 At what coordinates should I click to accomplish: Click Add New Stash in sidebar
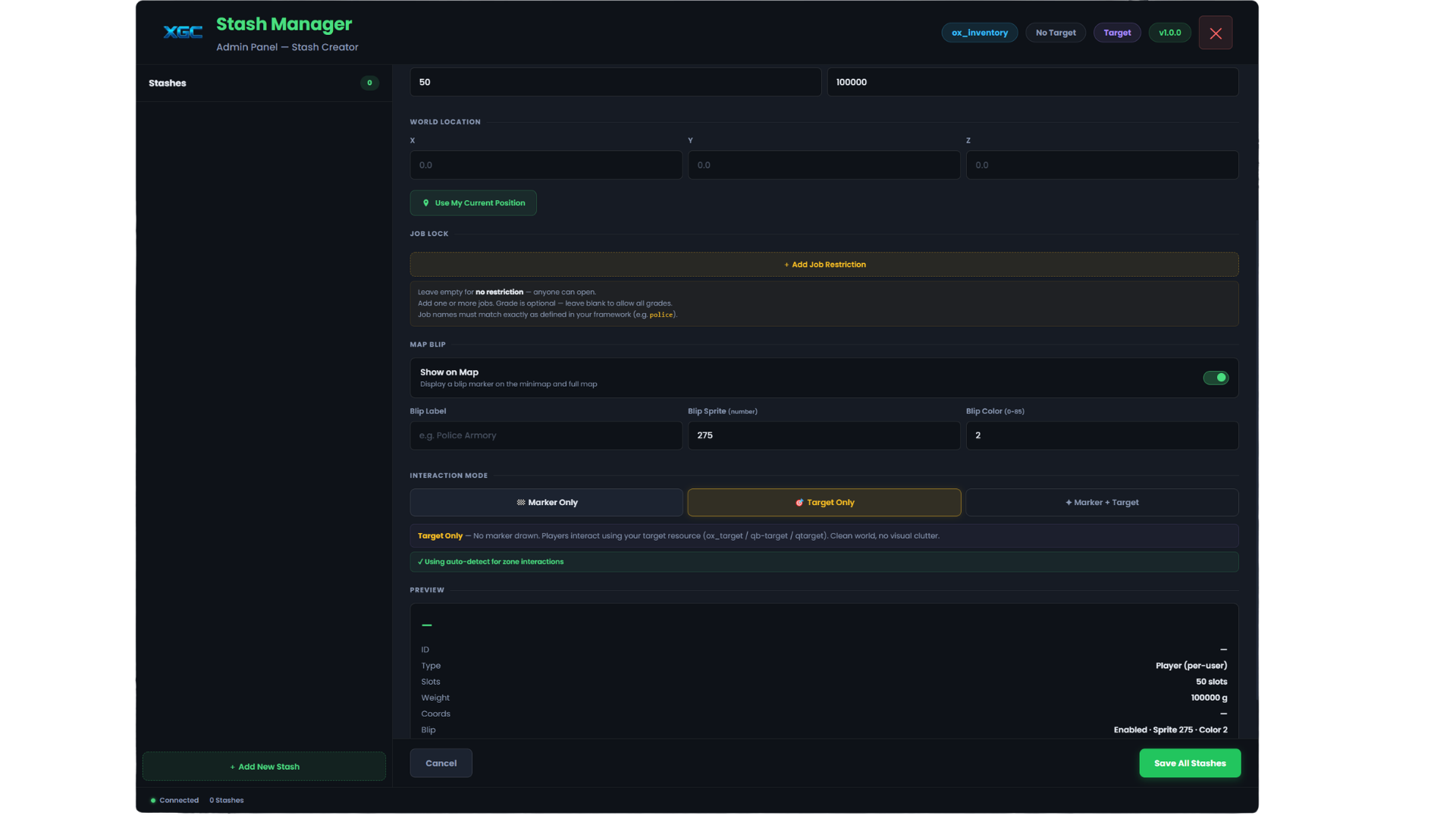pyautogui.click(x=264, y=767)
